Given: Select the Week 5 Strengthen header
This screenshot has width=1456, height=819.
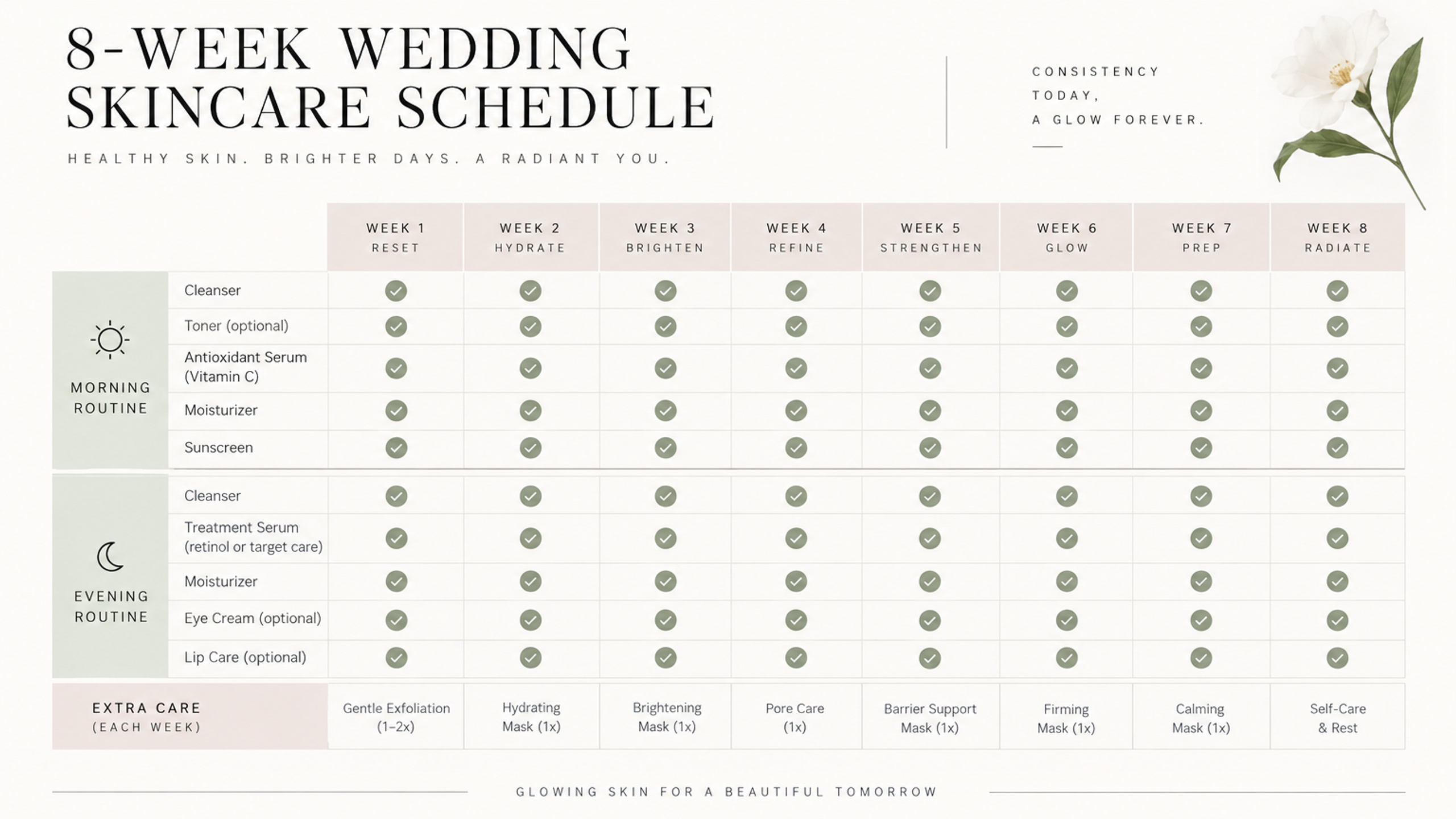Looking at the screenshot, I should (931, 237).
